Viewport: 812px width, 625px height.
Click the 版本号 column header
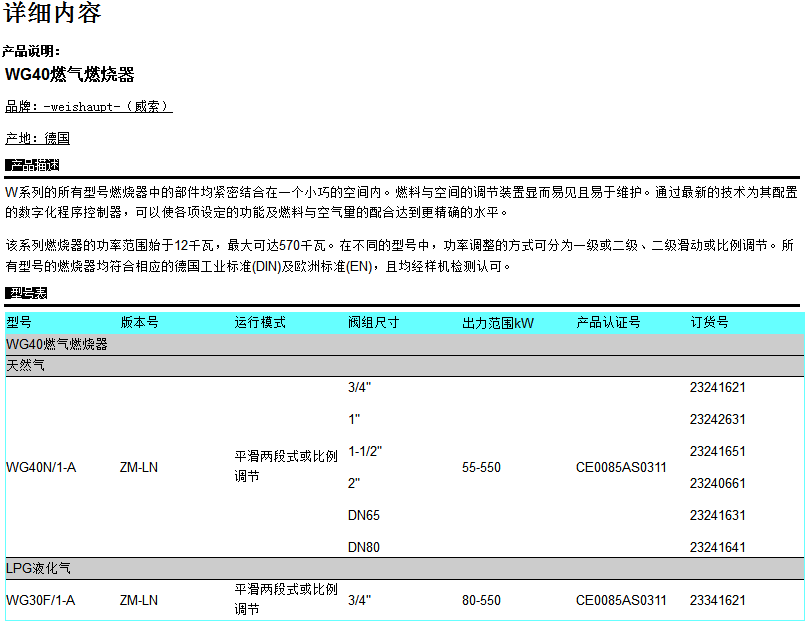point(139,323)
